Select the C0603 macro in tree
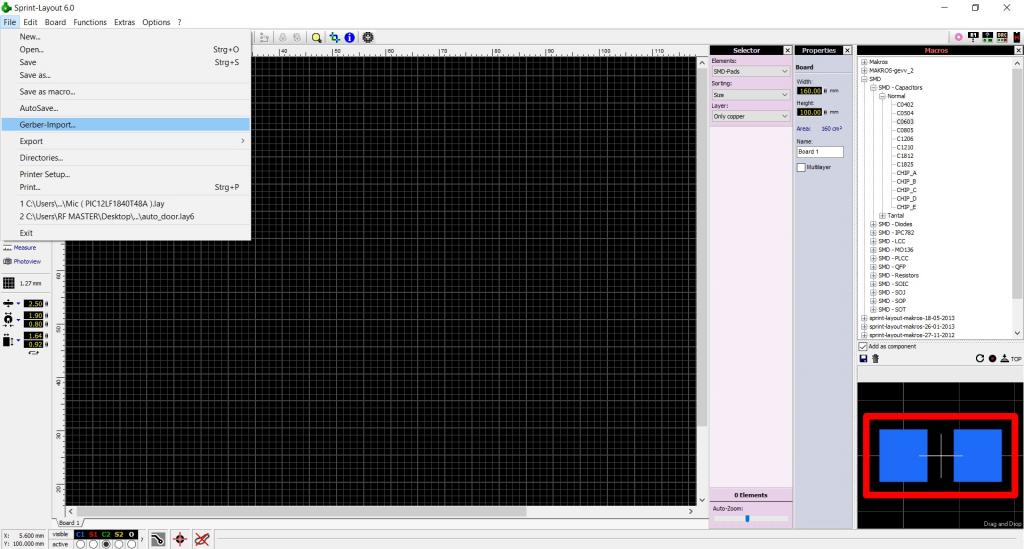Image resolution: width=1024 pixels, height=549 pixels. [x=904, y=121]
